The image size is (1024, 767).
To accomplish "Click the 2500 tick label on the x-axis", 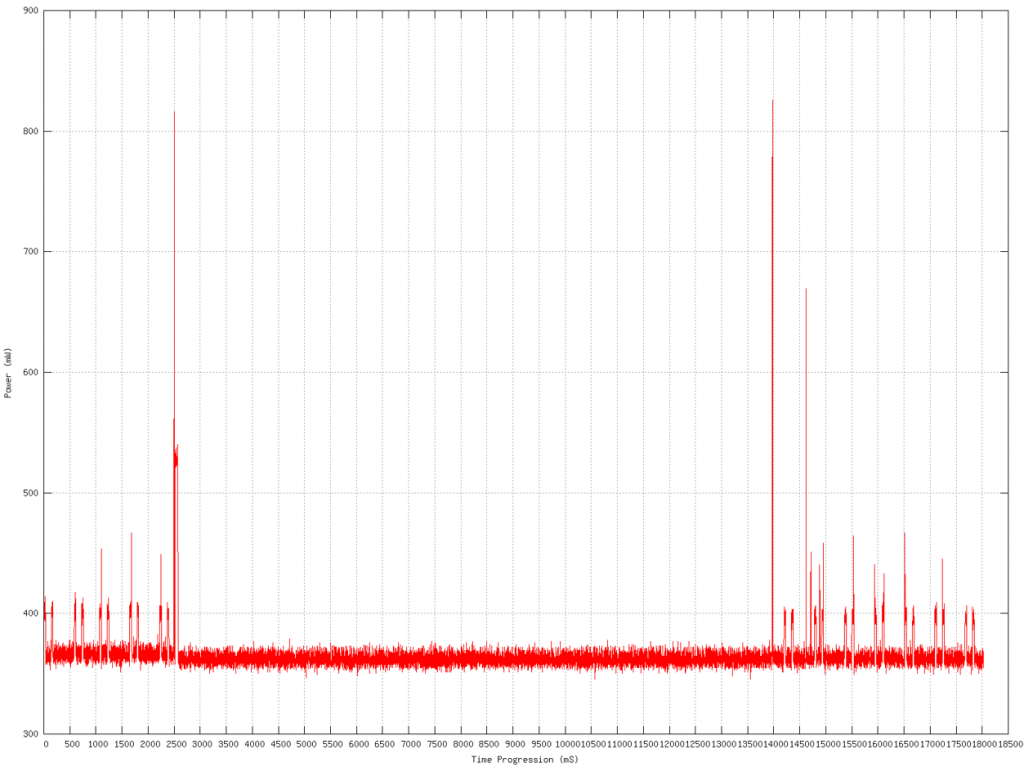I will 176,745.
